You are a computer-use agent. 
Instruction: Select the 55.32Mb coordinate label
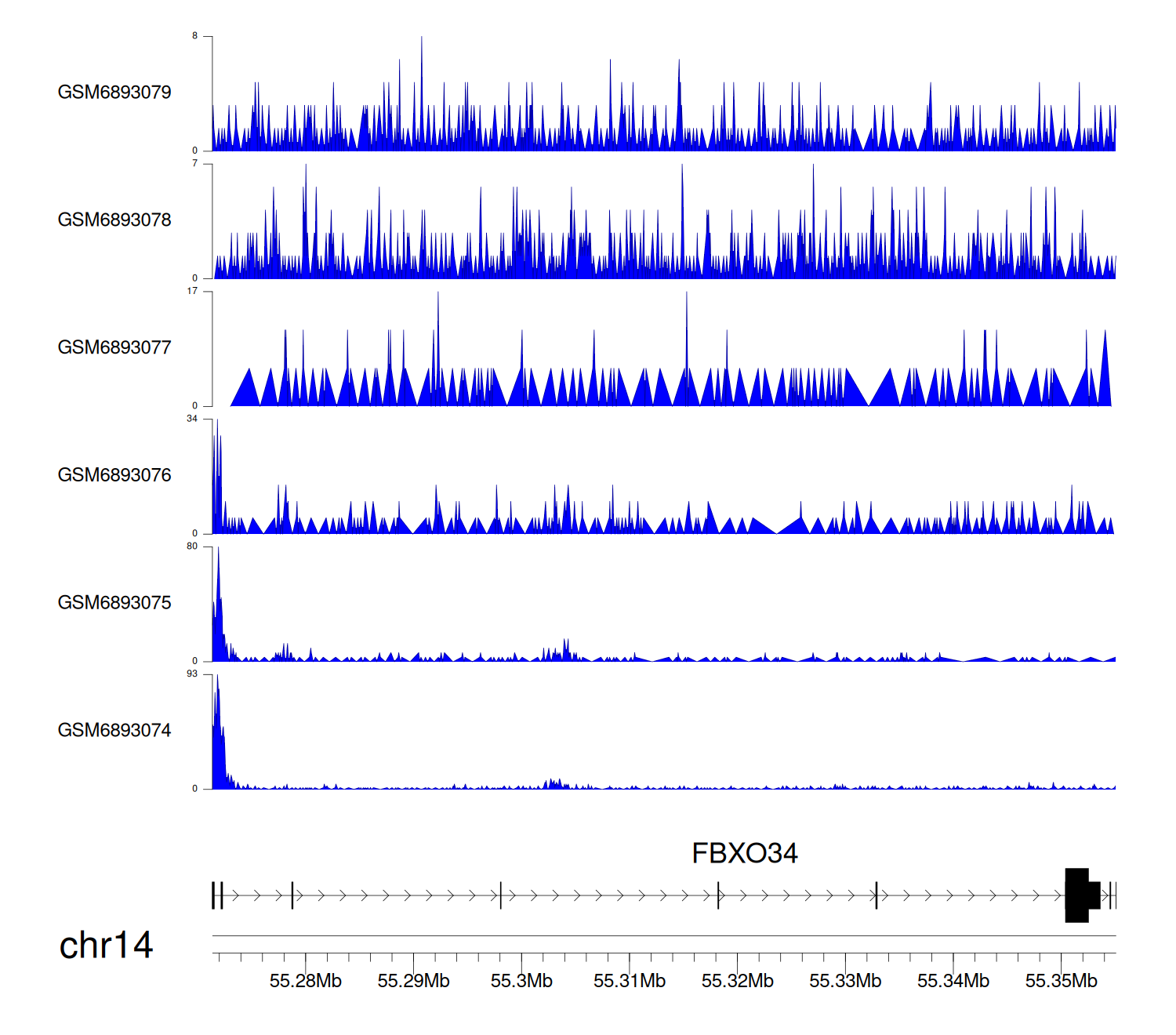coord(737,981)
